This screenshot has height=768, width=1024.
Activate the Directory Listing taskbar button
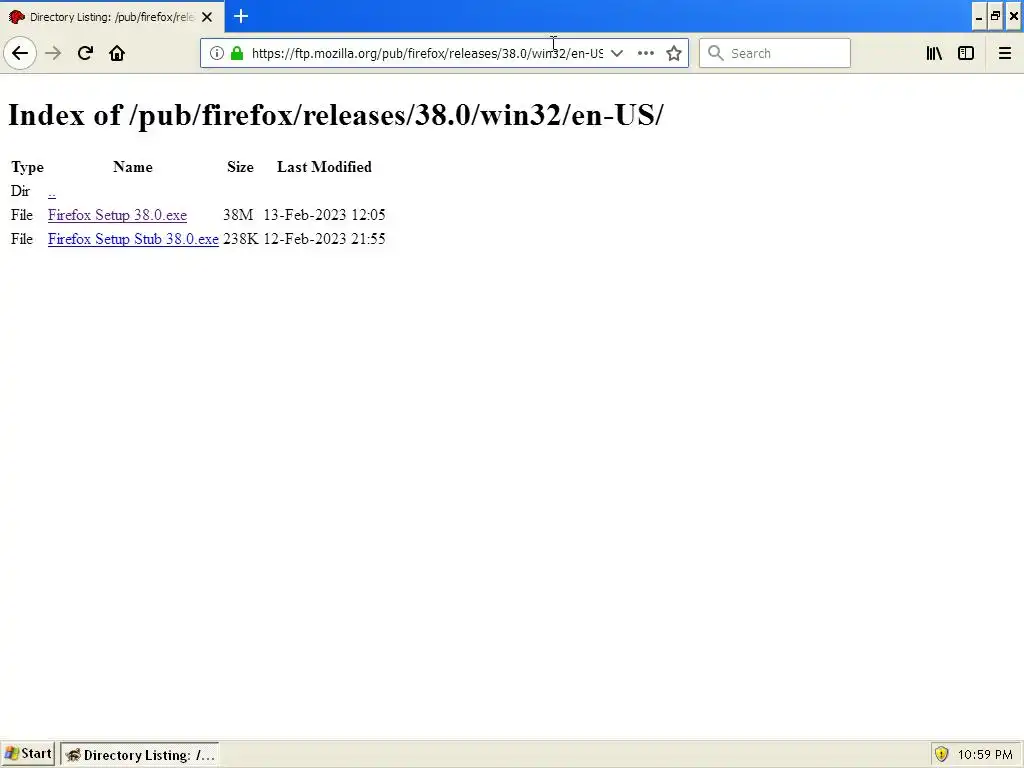[140, 754]
